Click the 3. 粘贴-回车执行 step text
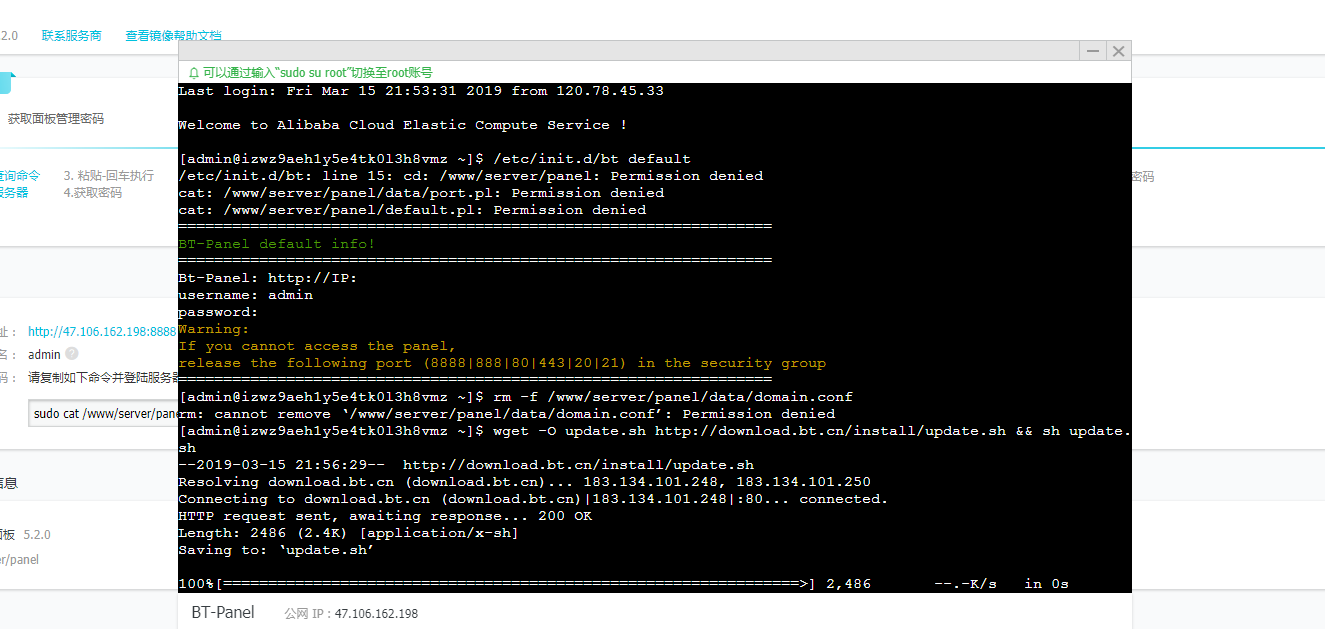The width and height of the screenshot is (1325, 629). (109, 175)
